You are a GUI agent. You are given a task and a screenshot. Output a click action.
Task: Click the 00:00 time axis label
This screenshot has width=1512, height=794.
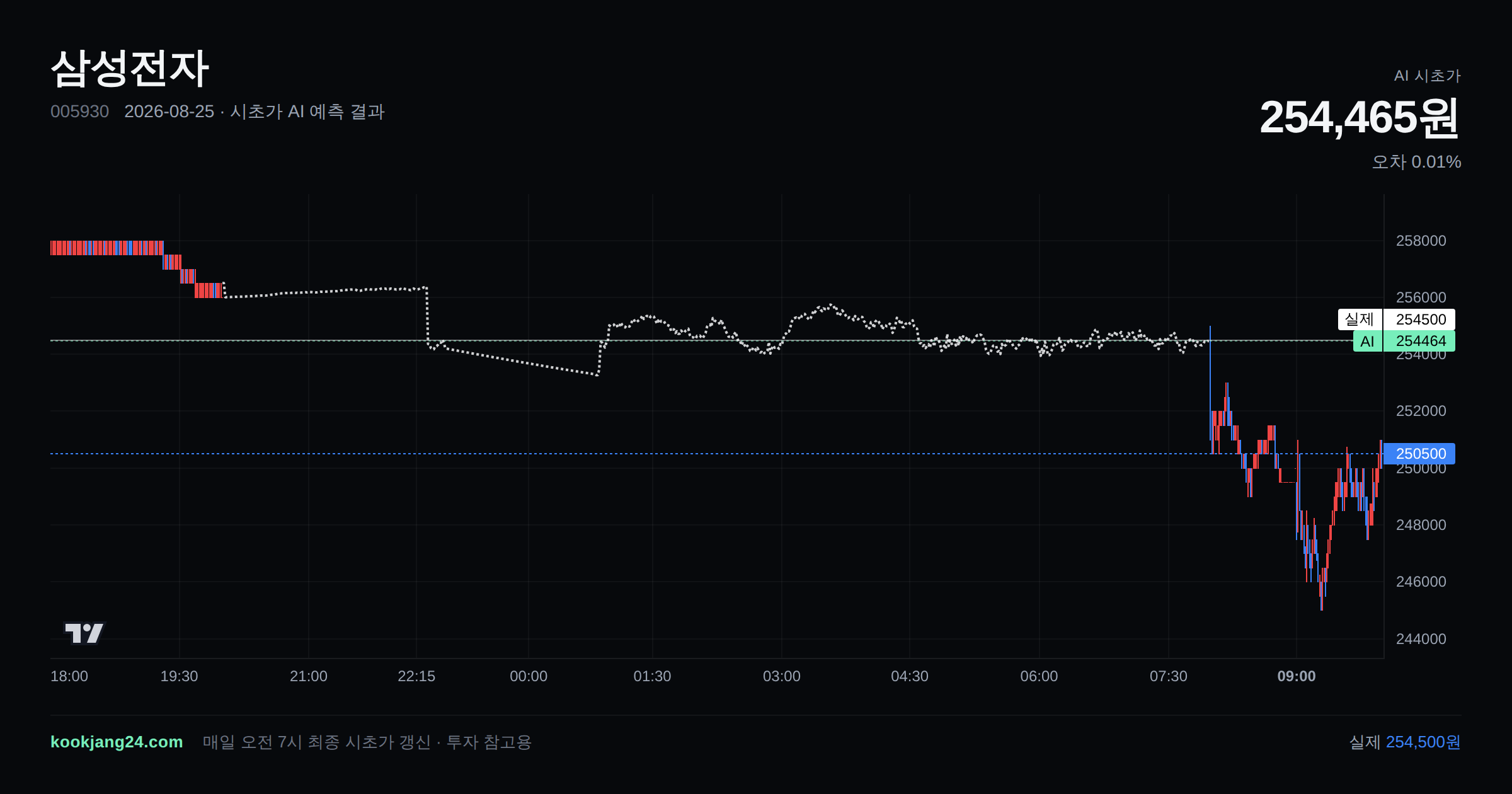click(x=529, y=676)
